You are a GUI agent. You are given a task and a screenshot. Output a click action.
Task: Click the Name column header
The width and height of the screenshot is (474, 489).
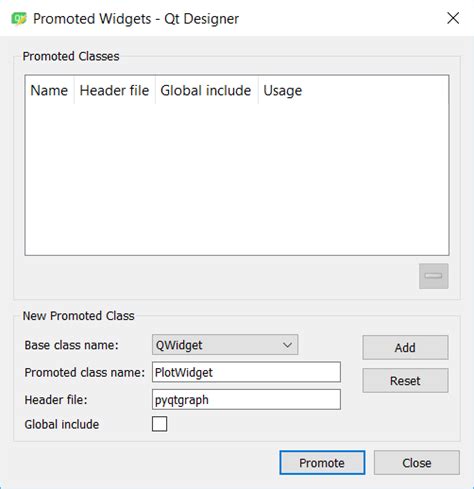coord(49,90)
